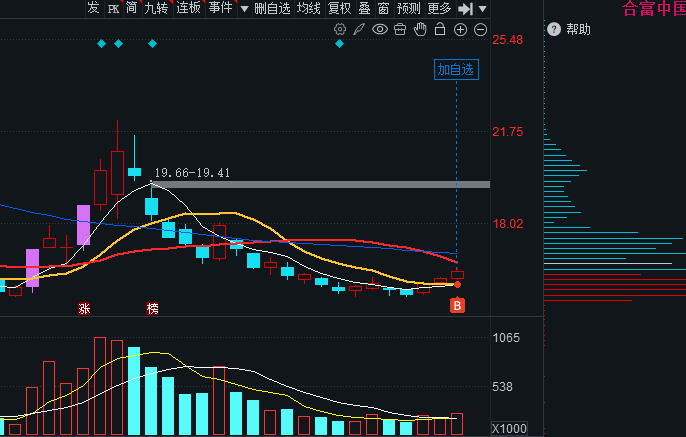Toggle 均线 moving average display
The height and width of the screenshot is (437, 686).
[x=308, y=8]
